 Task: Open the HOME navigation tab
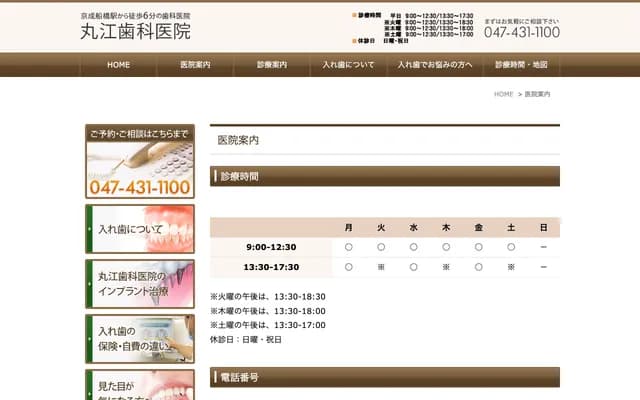(x=118, y=65)
